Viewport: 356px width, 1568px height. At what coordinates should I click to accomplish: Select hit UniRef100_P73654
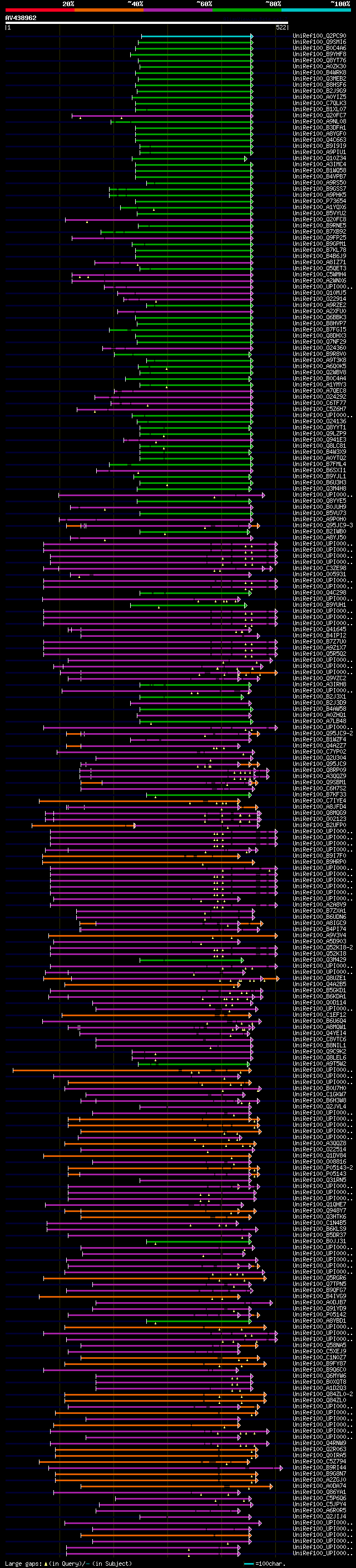tap(319, 201)
